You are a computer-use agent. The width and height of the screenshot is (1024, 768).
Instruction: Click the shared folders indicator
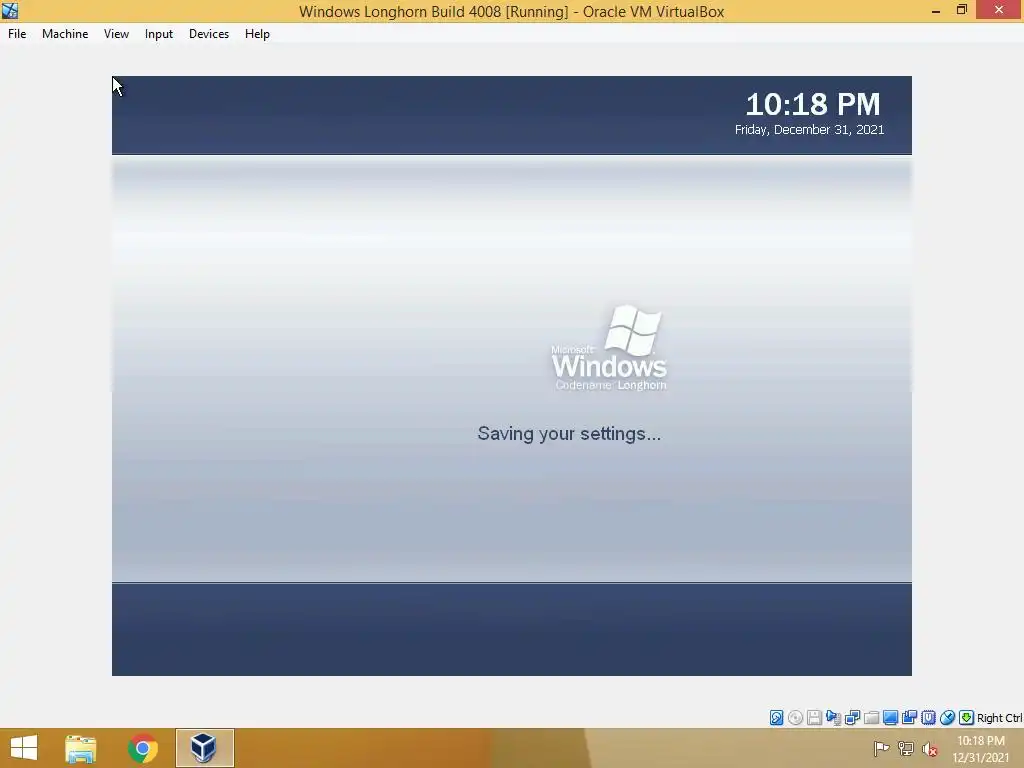(871, 718)
